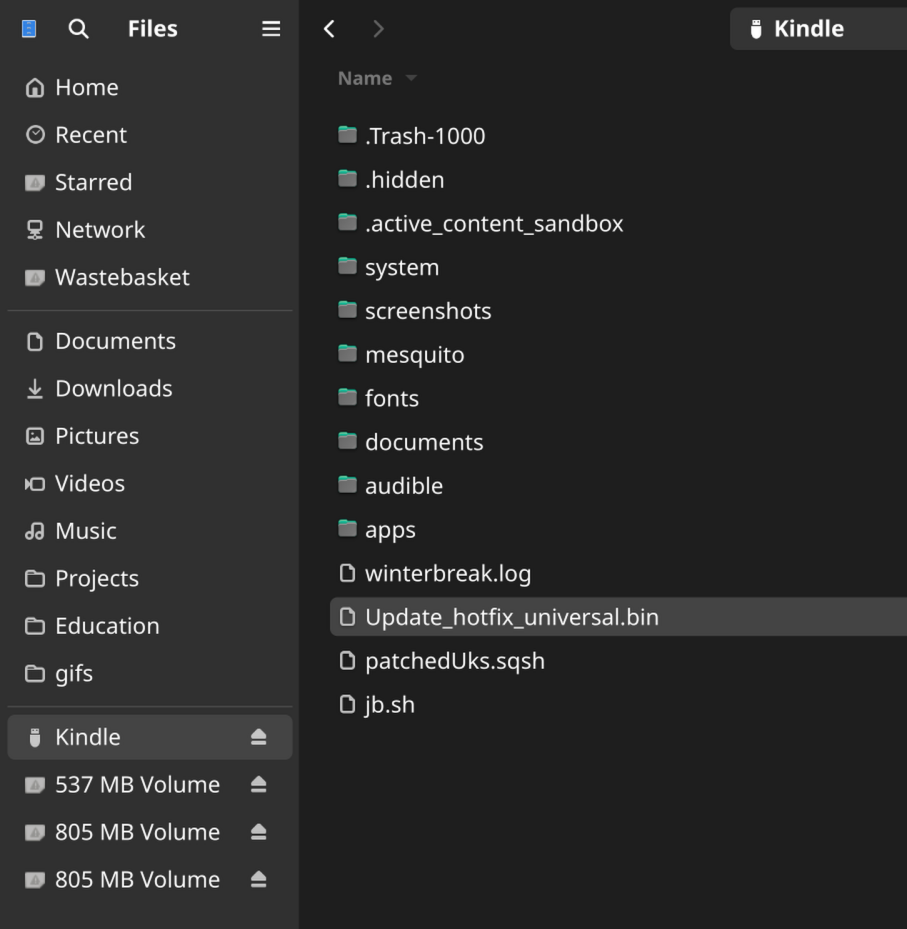Open the gifs bookmark folder
Viewport: 907px width, 929px height.
73,673
